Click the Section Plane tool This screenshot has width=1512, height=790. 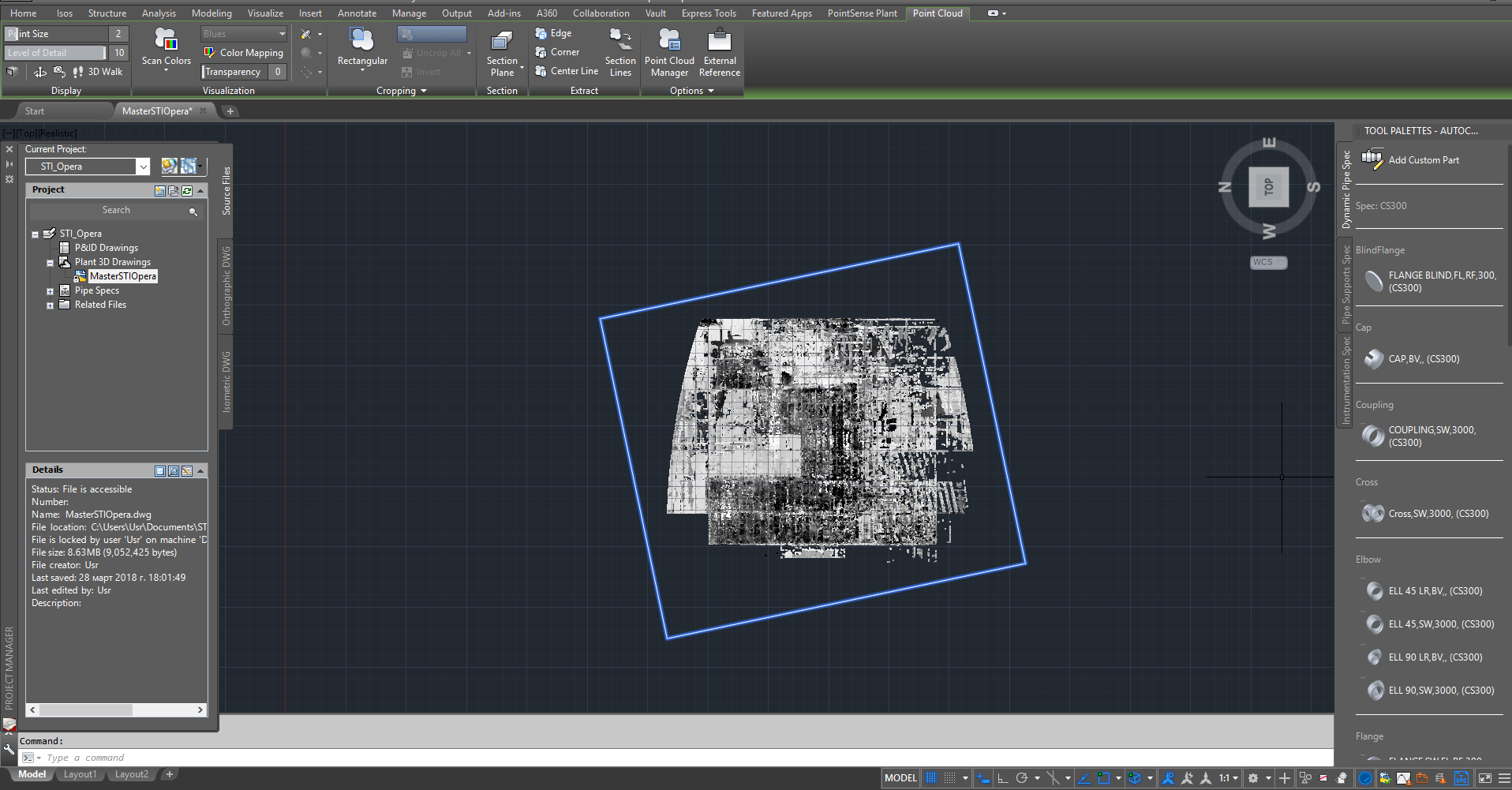click(x=502, y=53)
